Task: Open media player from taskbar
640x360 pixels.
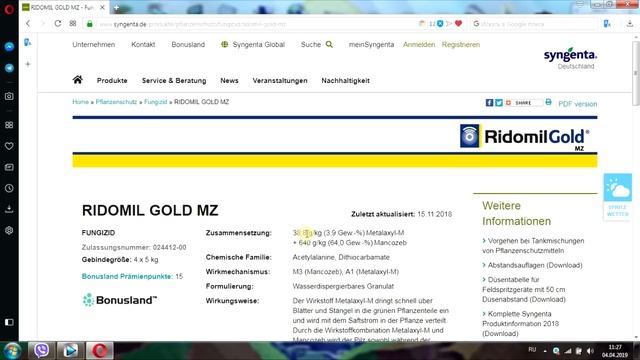Action: (x=70, y=351)
